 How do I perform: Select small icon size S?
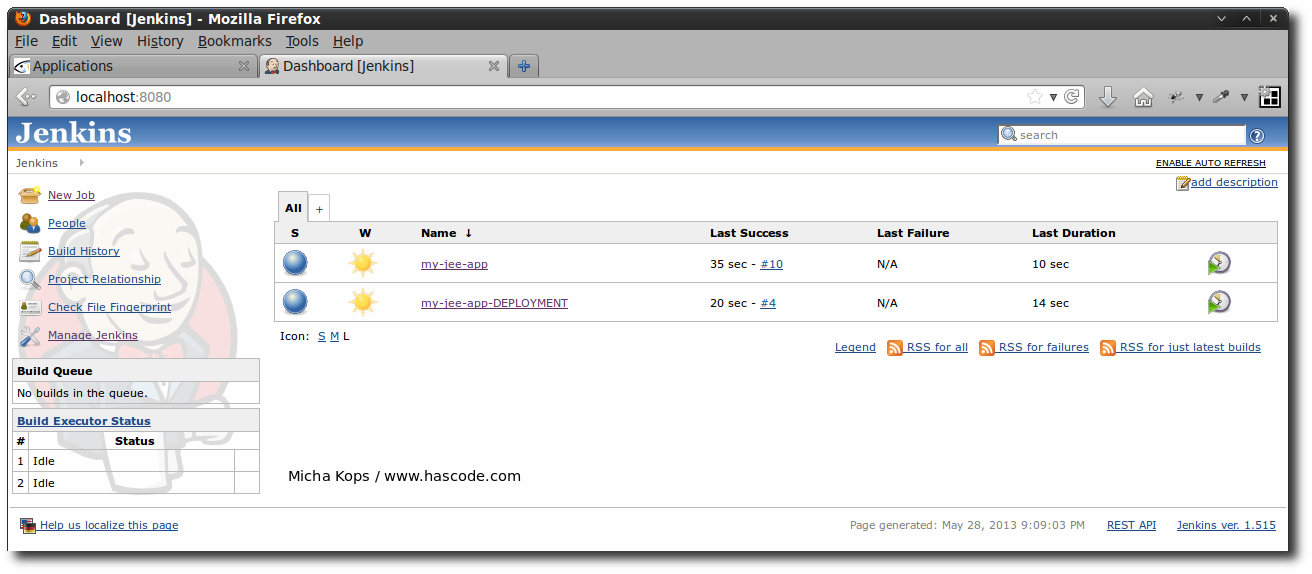click(321, 336)
